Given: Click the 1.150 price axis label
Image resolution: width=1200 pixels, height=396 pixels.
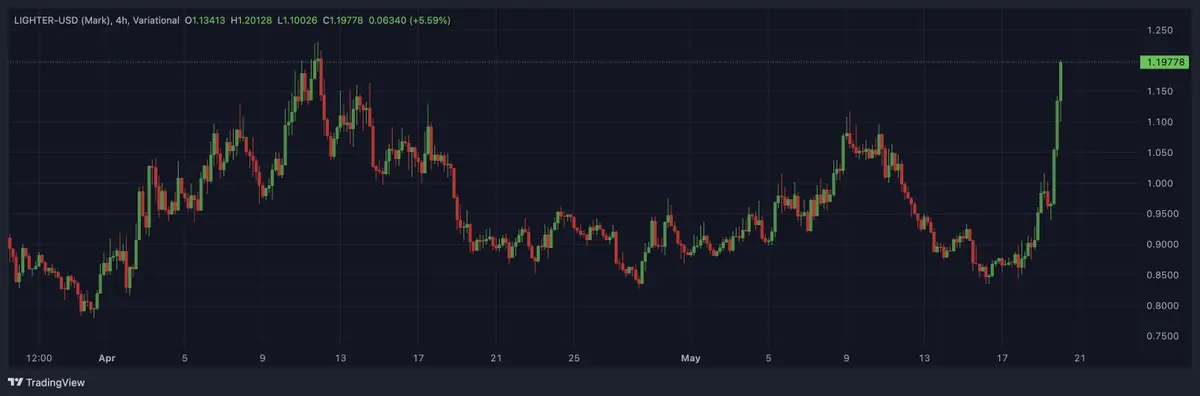Looking at the screenshot, I should (x=1160, y=92).
